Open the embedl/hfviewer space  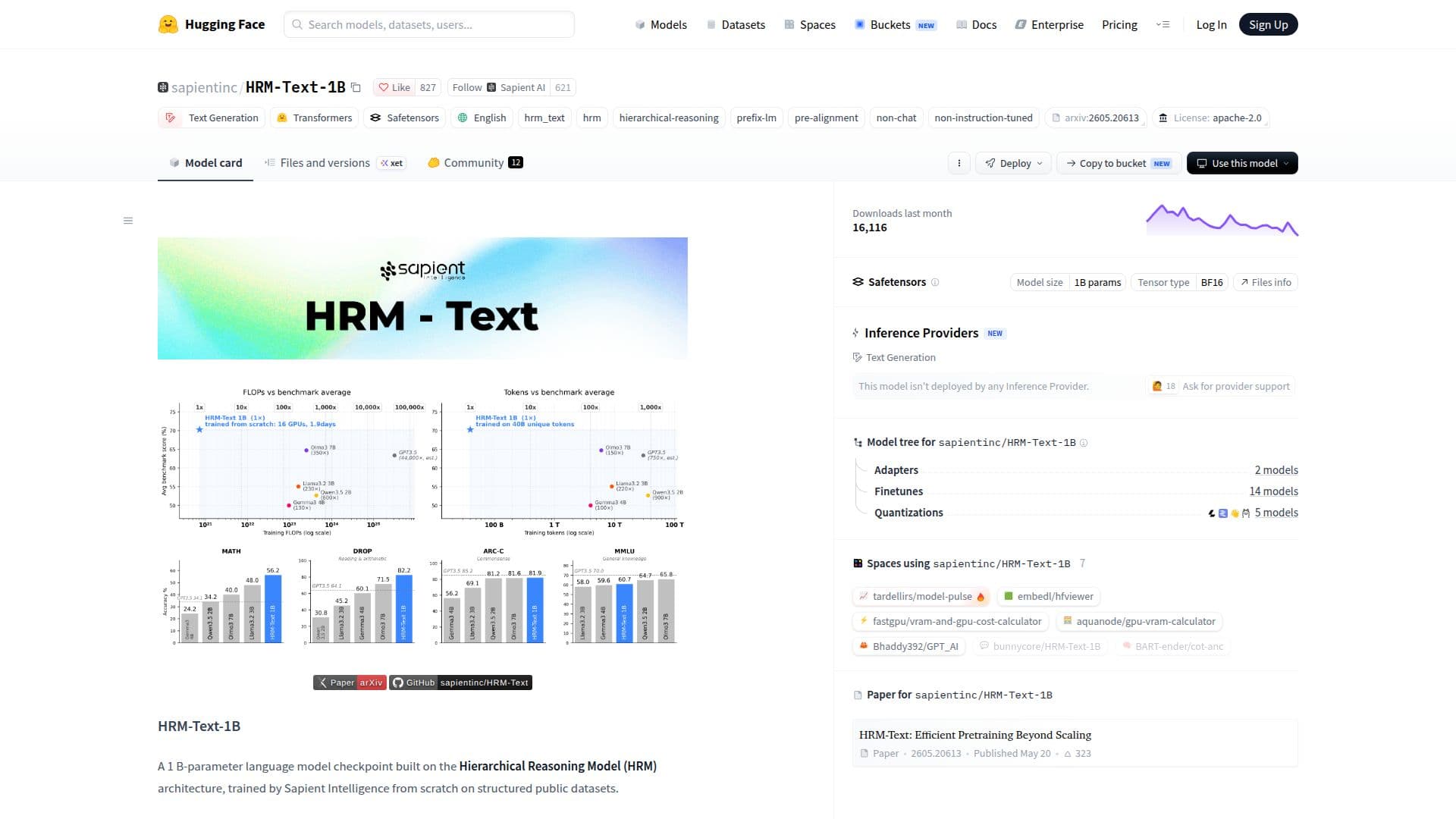(1048, 597)
